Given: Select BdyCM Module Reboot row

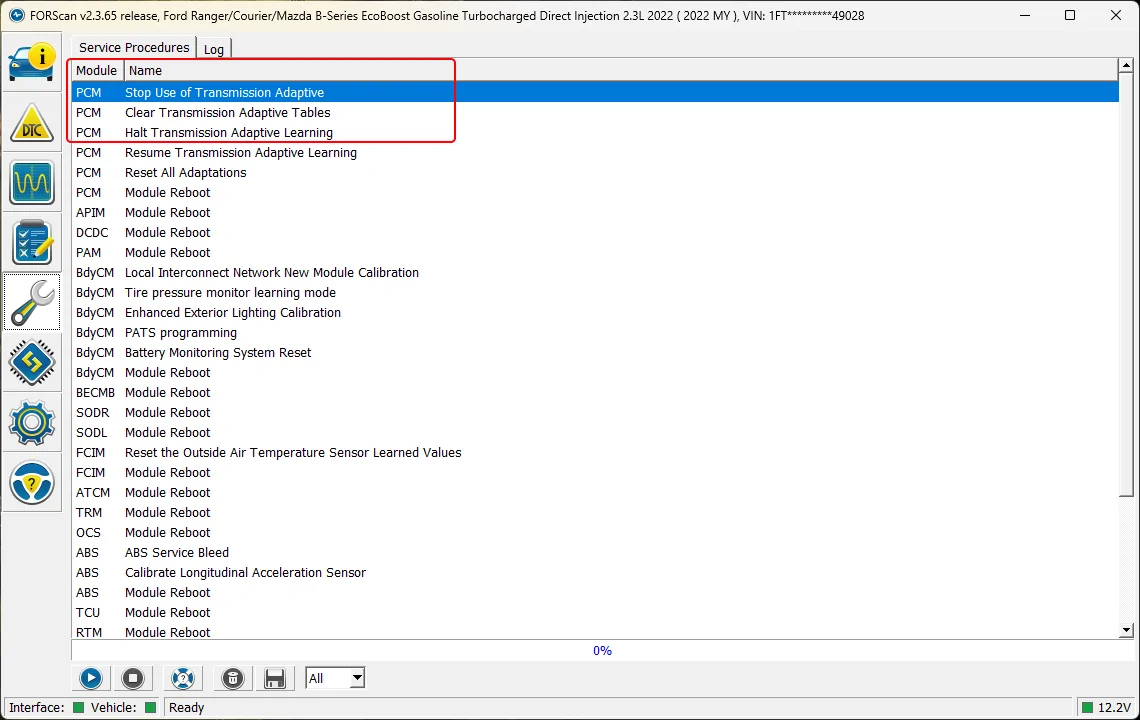Looking at the screenshot, I should coord(595,372).
